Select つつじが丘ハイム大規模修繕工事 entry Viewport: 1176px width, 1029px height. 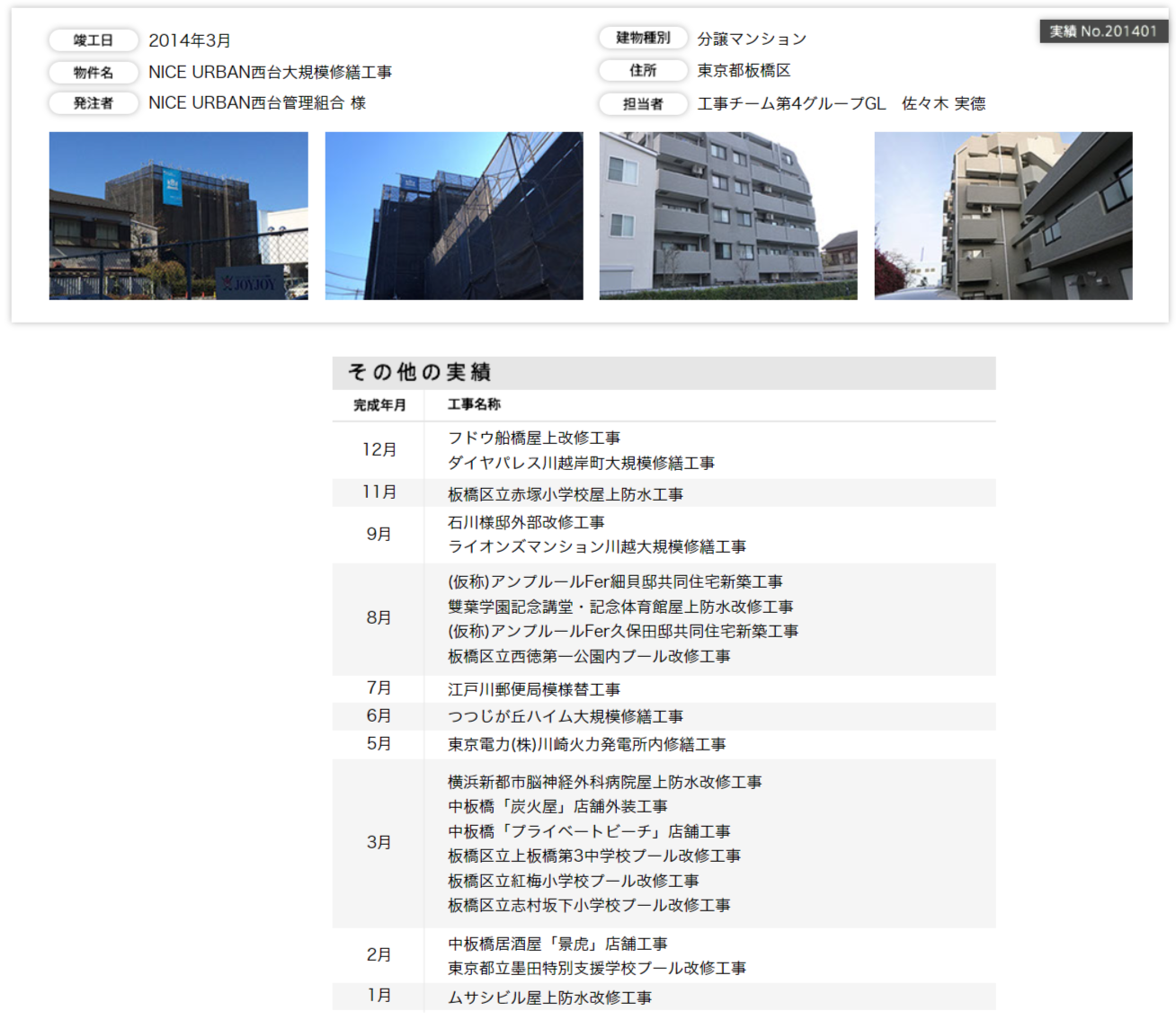(566, 716)
